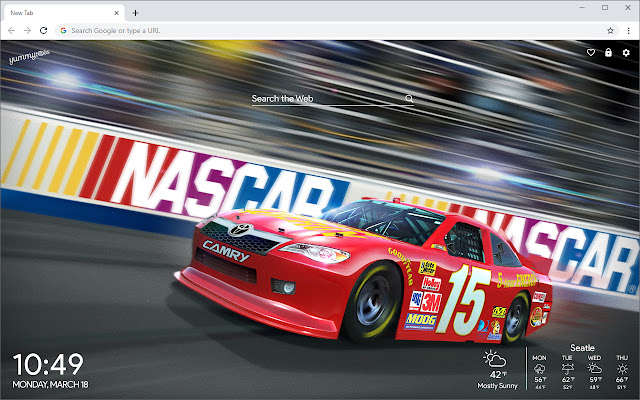Screen dimensions: 640x400
Task: Select the MON forecast day
Action: pyautogui.click(x=539, y=358)
